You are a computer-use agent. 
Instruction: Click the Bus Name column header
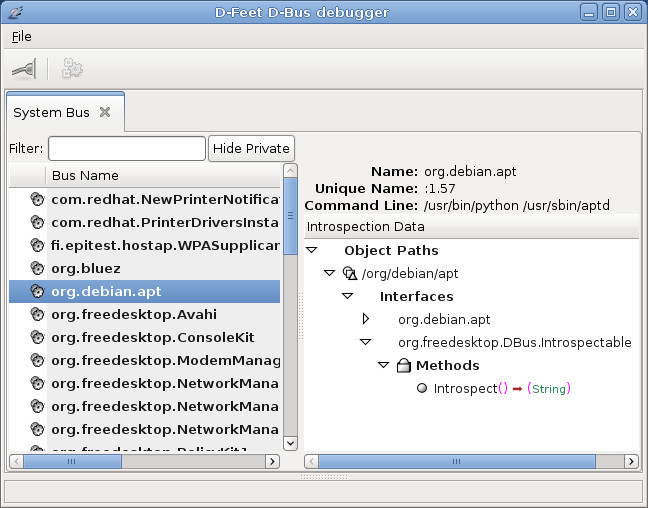click(163, 175)
